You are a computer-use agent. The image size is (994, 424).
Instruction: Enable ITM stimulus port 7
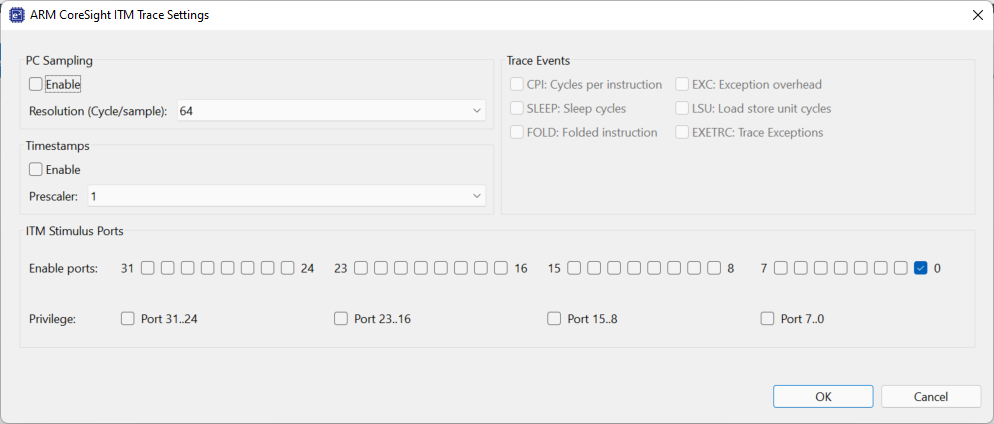(780, 268)
